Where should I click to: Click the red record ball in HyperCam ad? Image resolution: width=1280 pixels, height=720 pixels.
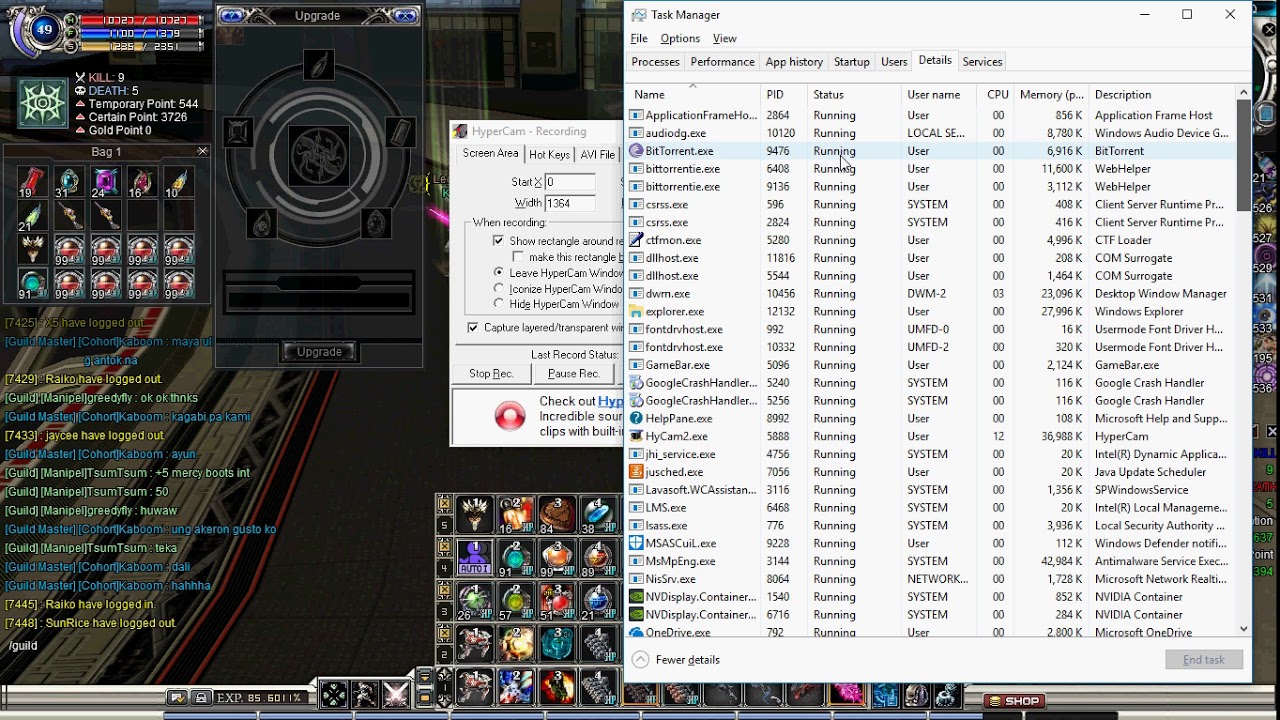(510, 416)
